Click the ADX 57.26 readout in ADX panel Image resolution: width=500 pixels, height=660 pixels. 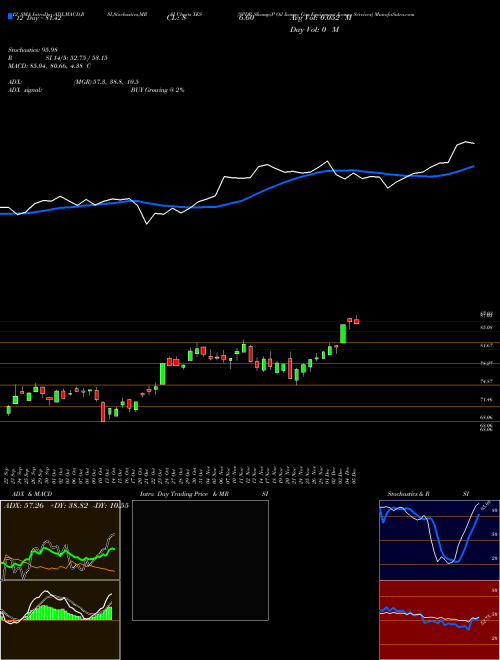[24, 506]
